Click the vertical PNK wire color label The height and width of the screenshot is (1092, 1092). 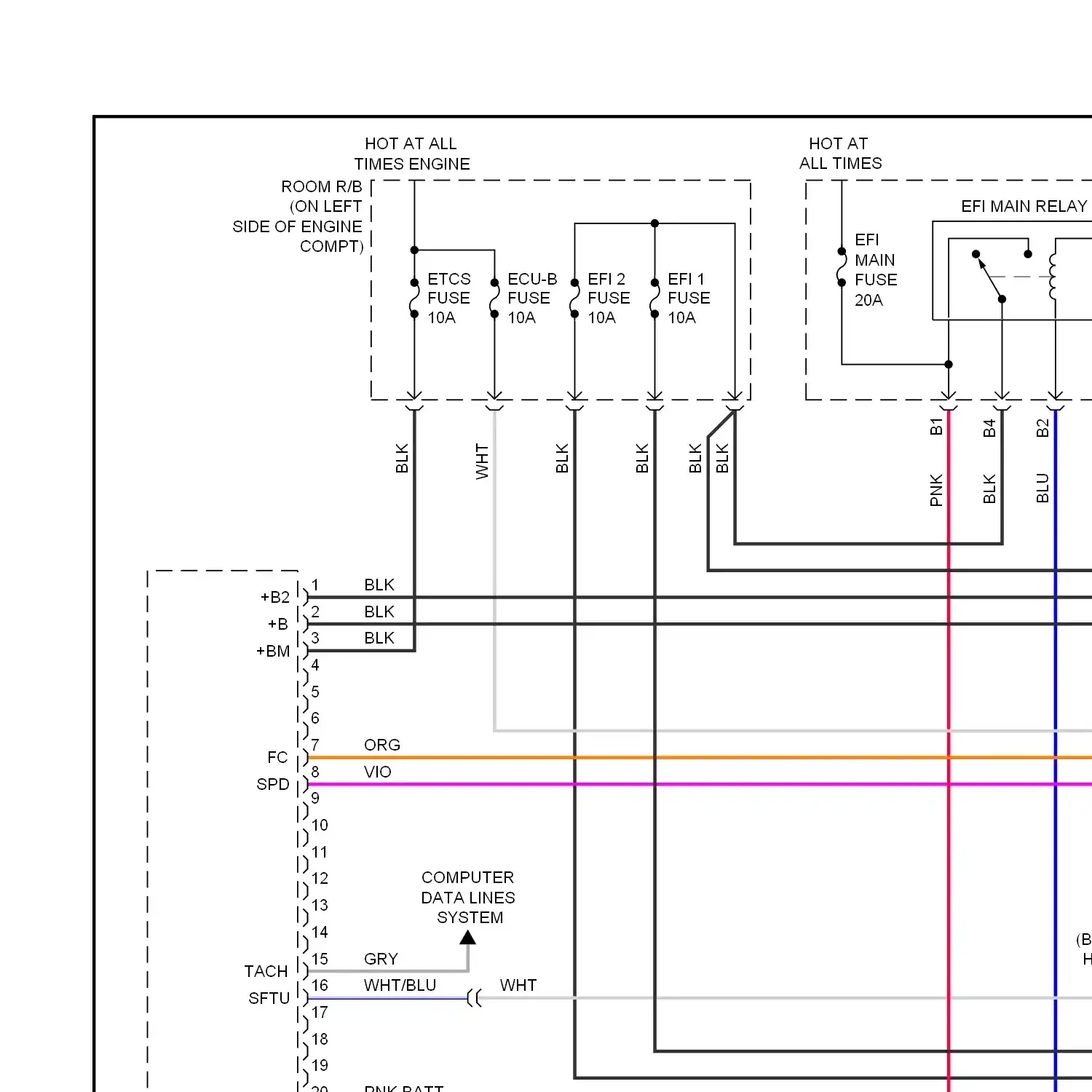click(936, 490)
